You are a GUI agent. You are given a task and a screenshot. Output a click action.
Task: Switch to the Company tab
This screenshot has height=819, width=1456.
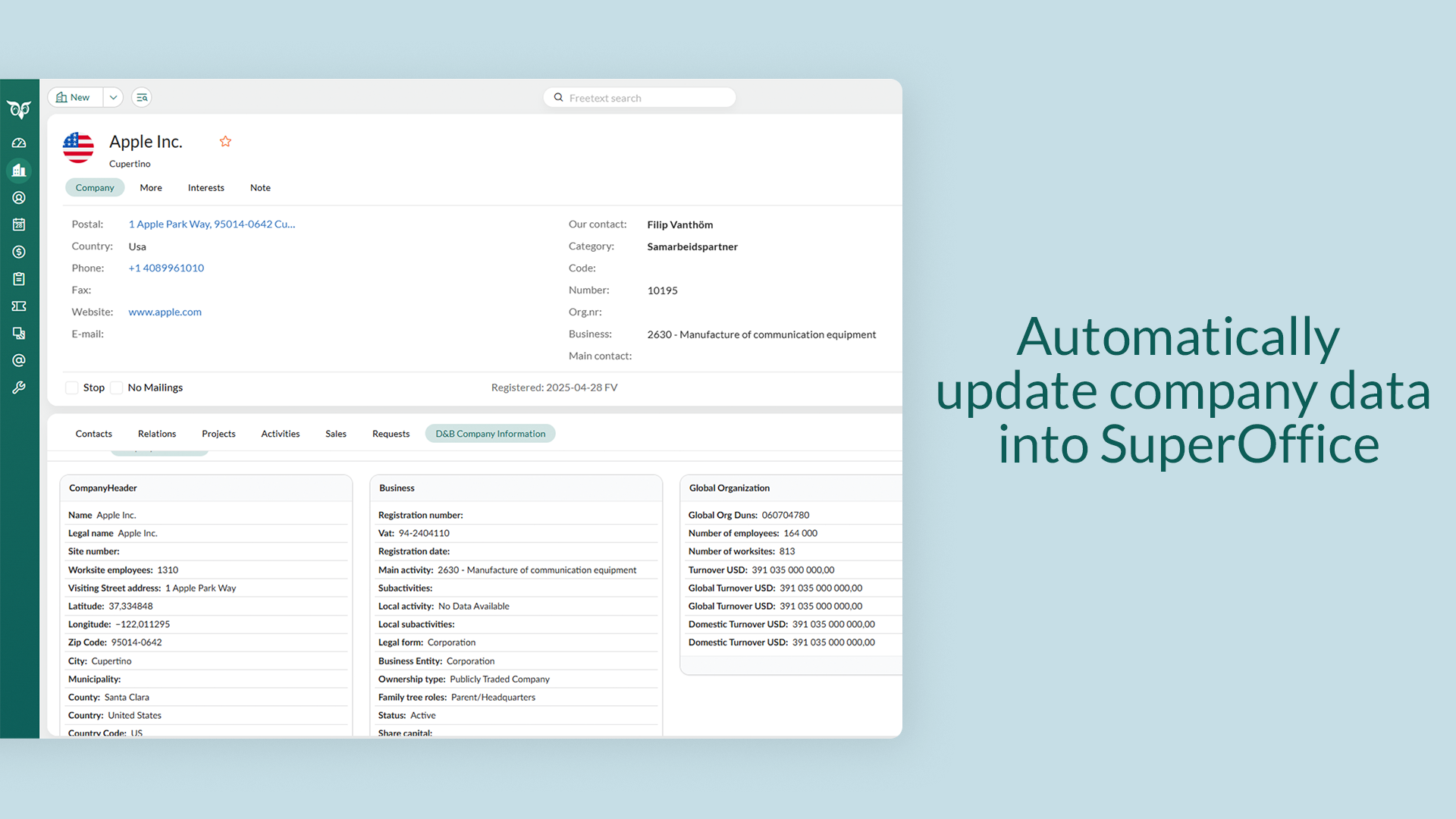[x=95, y=187]
